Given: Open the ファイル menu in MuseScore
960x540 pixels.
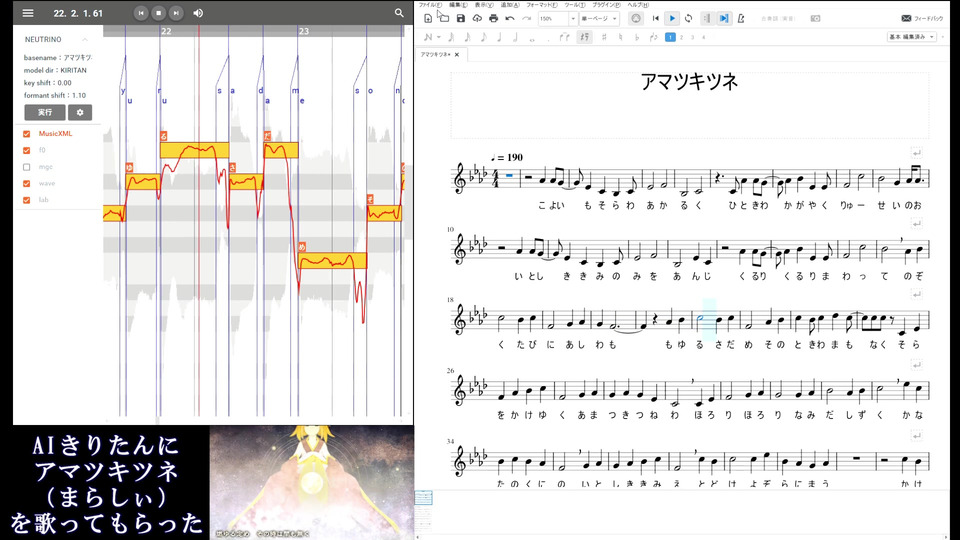Looking at the screenshot, I should tap(430, 5).
